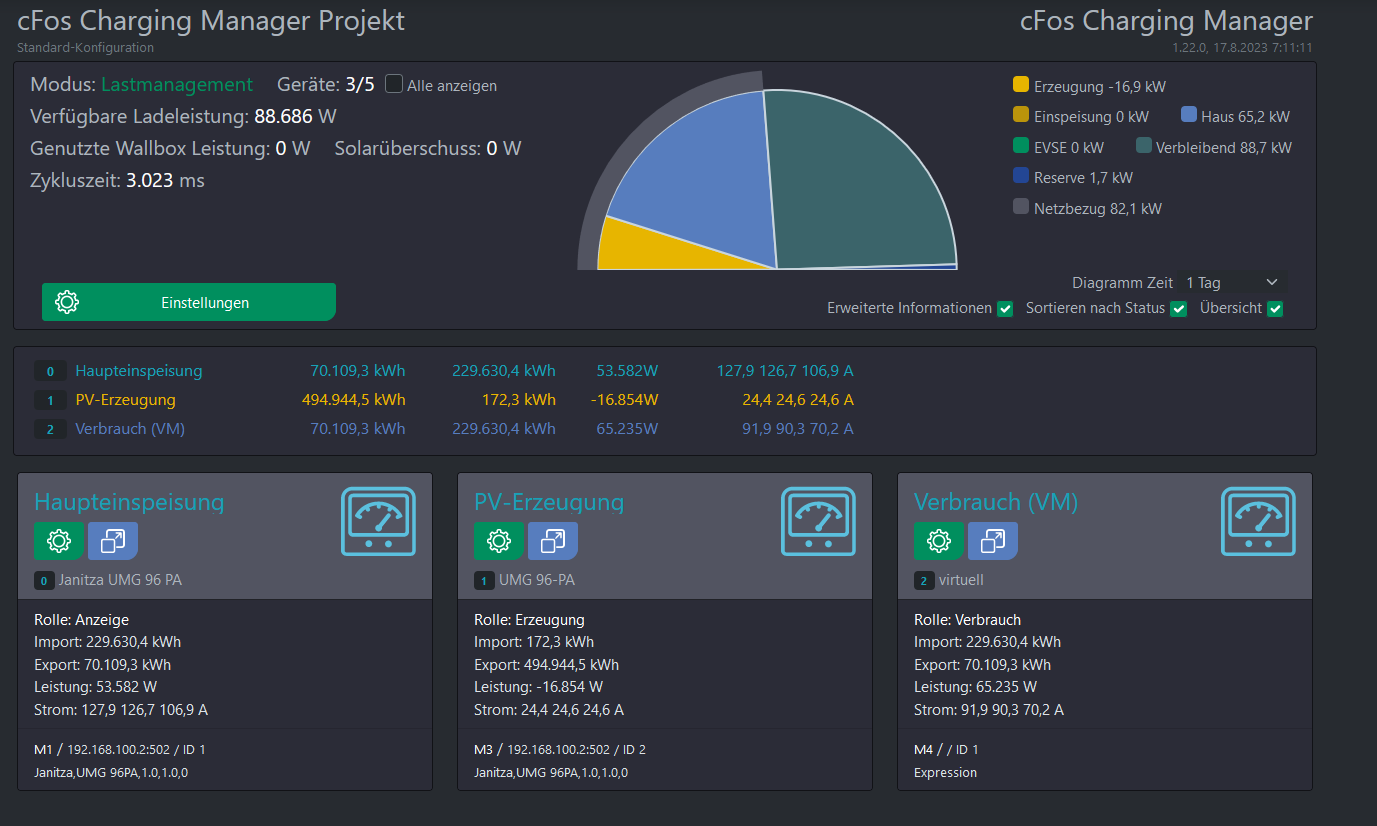
Task: Click M3 / 192.168.100.2:502 / ID 2 address
Action: (x=560, y=750)
